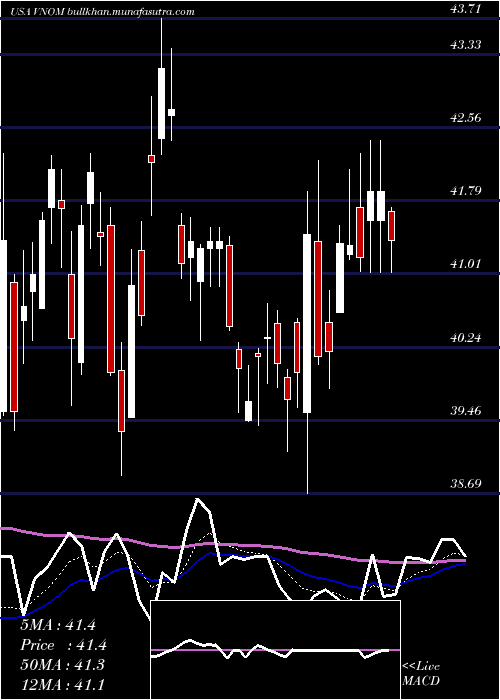Click the last red candlestick on the right
The height and width of the screenshot is (700, 500).
click(x=392, y=226)
